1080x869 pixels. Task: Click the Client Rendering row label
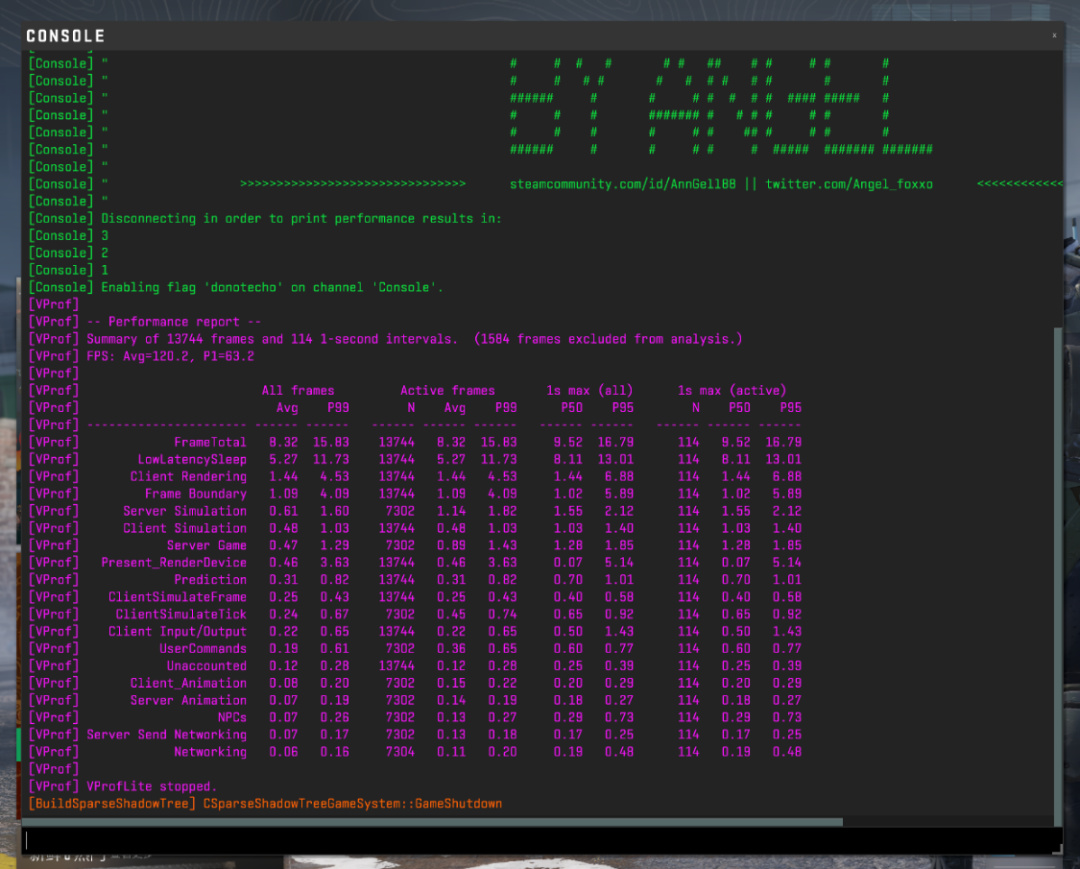[x=188, y=477]
